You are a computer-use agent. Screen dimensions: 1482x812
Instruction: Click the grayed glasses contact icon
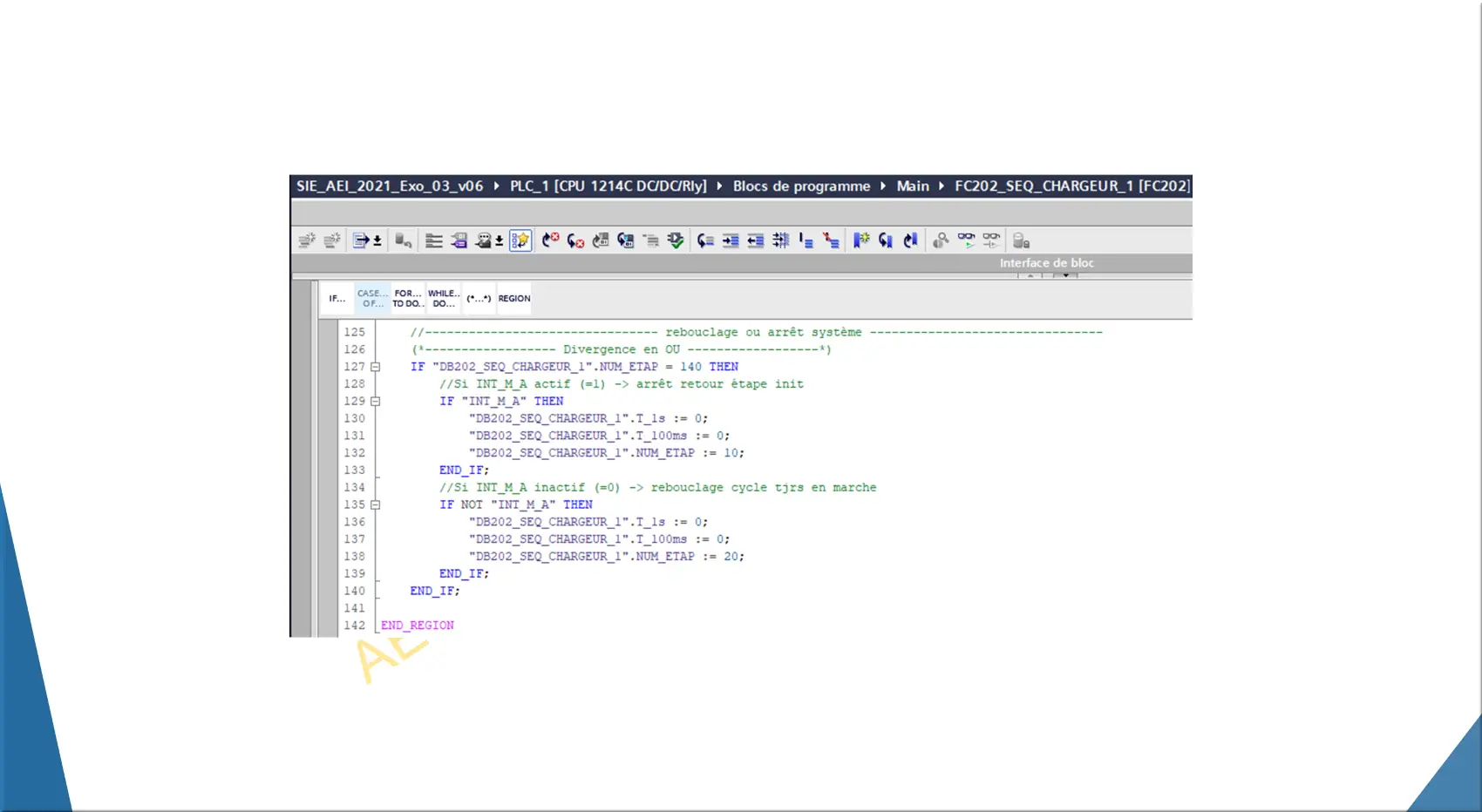click(x=991, y=240)
